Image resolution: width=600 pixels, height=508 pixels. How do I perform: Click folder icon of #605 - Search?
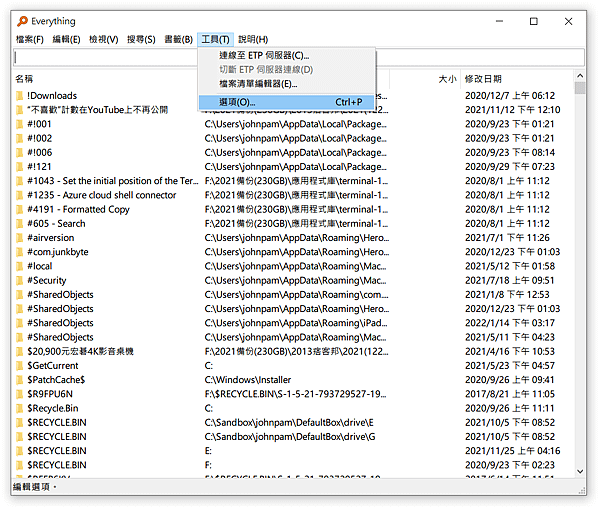pyautogui.click(x=20, y=223)
